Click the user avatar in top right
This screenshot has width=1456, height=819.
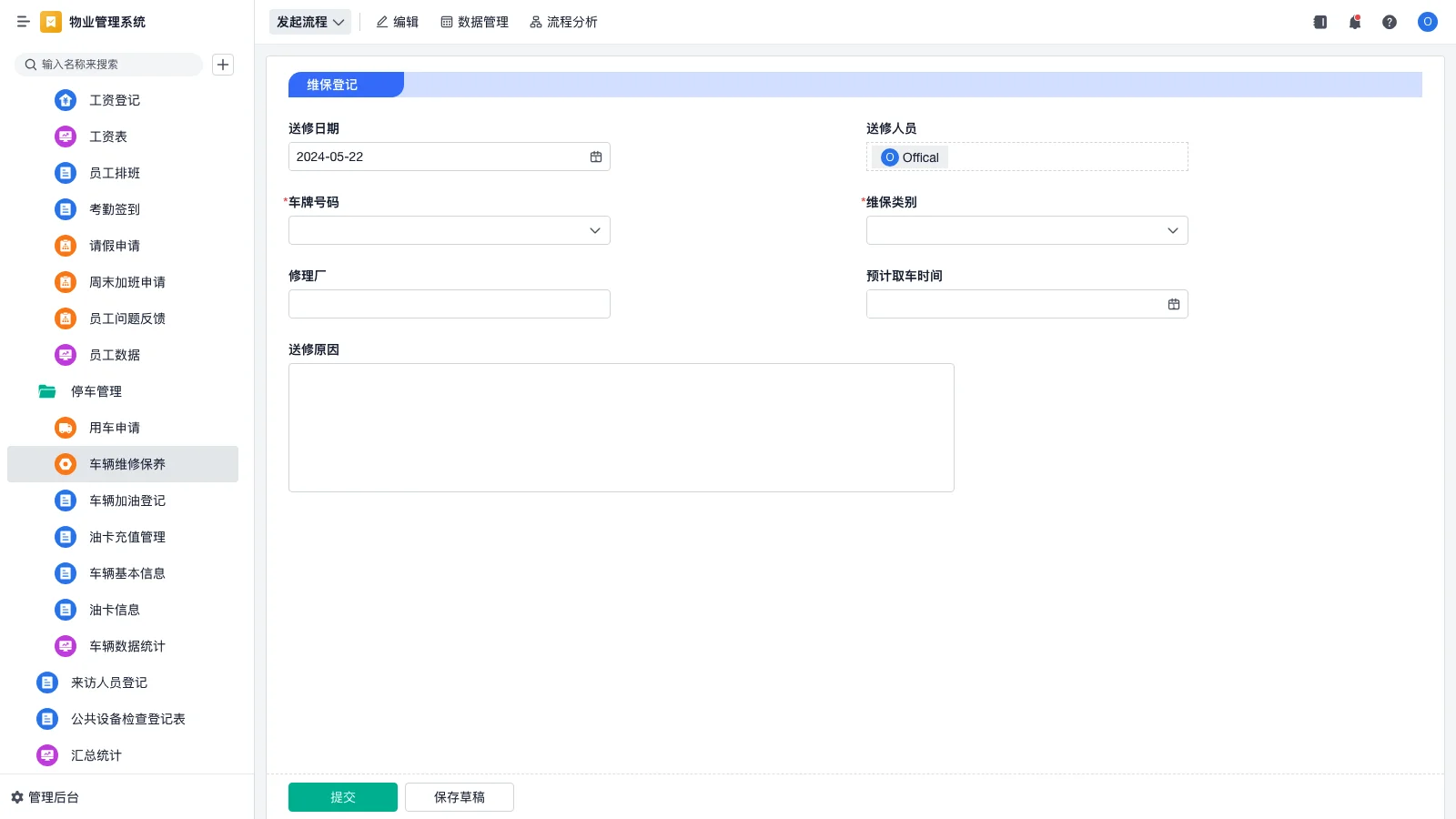[1427, 22]
